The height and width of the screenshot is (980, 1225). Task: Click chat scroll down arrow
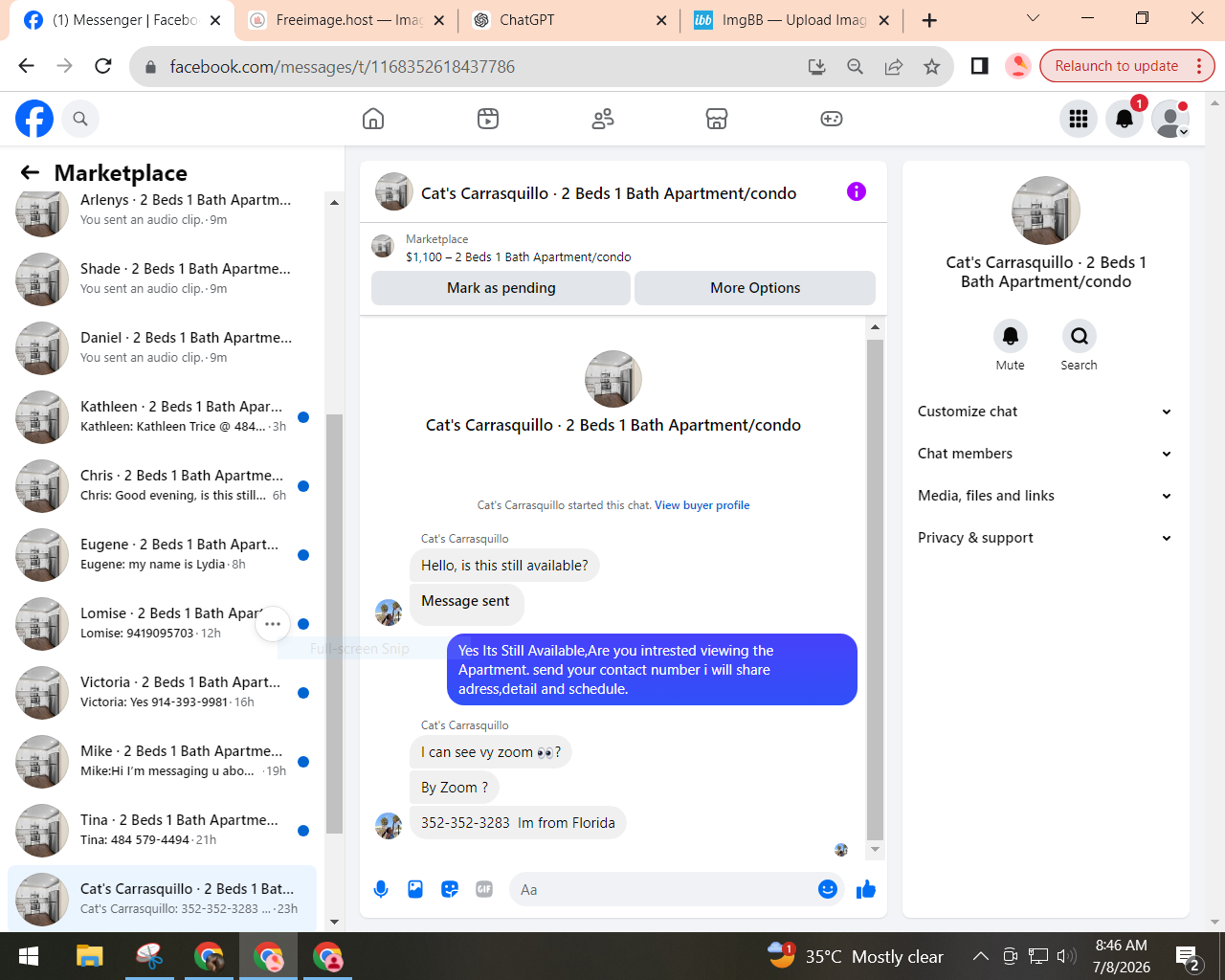[875, 850]
